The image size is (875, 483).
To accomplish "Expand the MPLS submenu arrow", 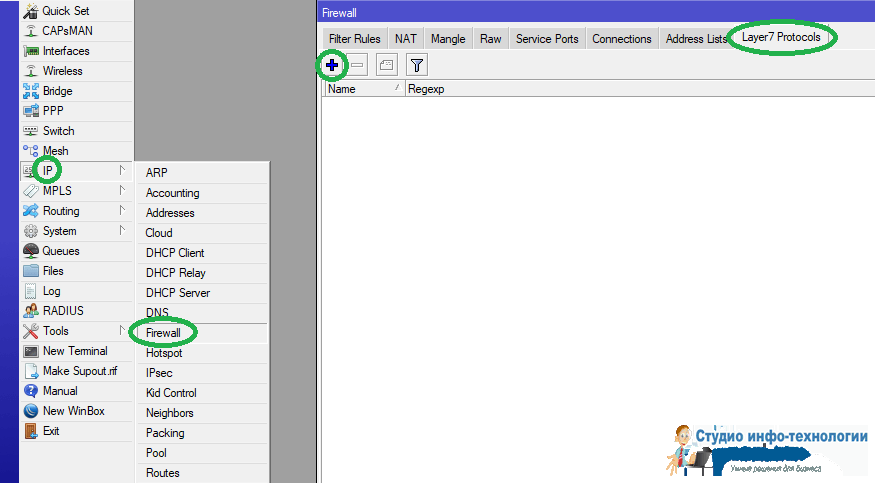I will click(x=121, y=190).
